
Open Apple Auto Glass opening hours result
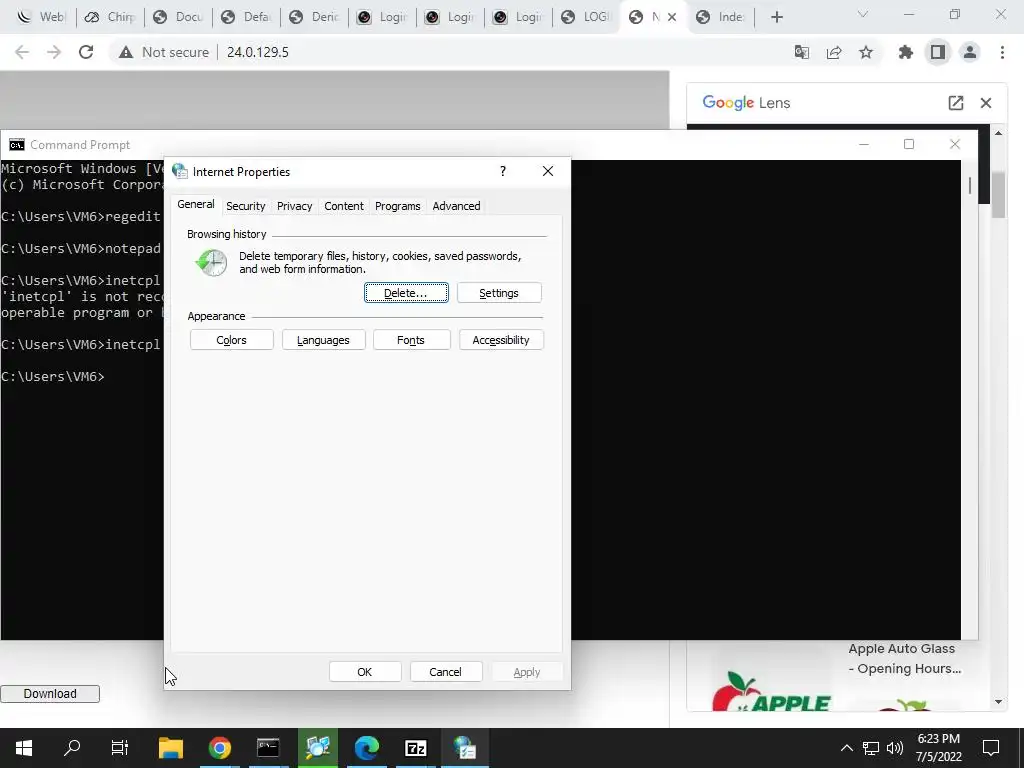[904, 658]
